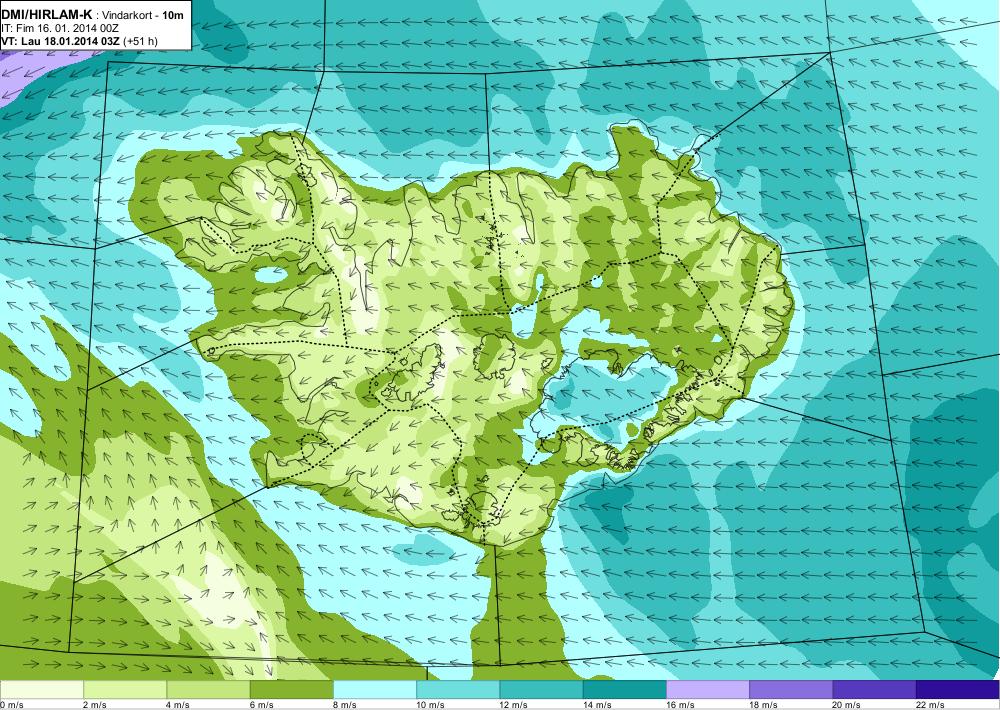
Task: Pick the light green 4–6 m/s legend swatch
Action: (x=208, y=690)
